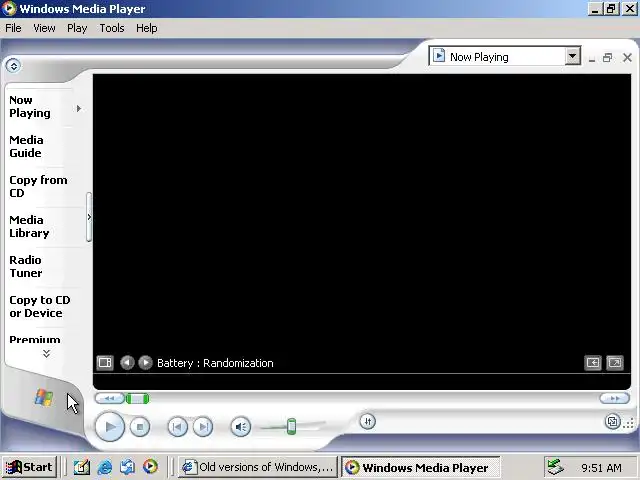Open Media Guide

click(x=26, y=147)
